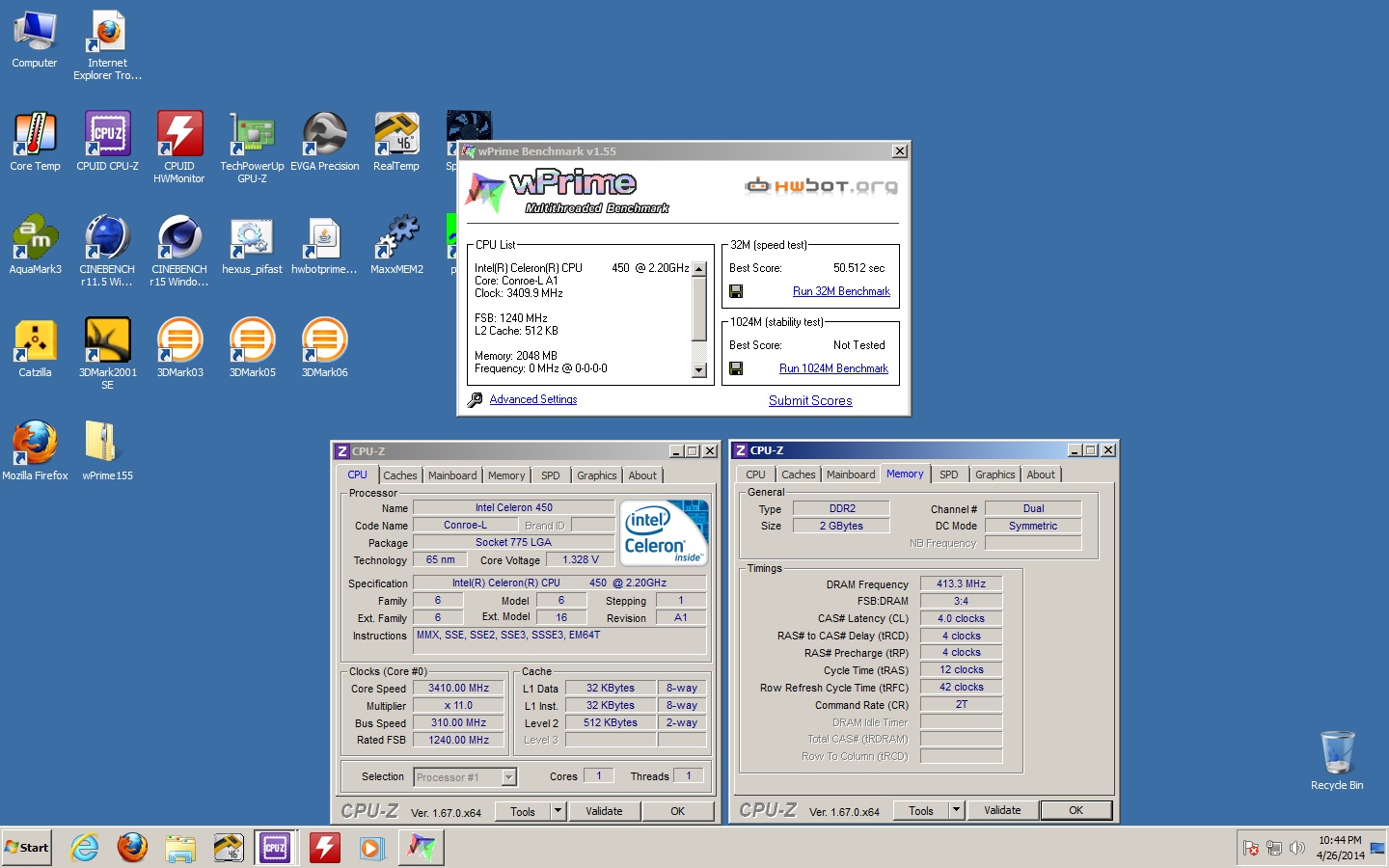Open hwbotprime desktop icon

(325, 245)
